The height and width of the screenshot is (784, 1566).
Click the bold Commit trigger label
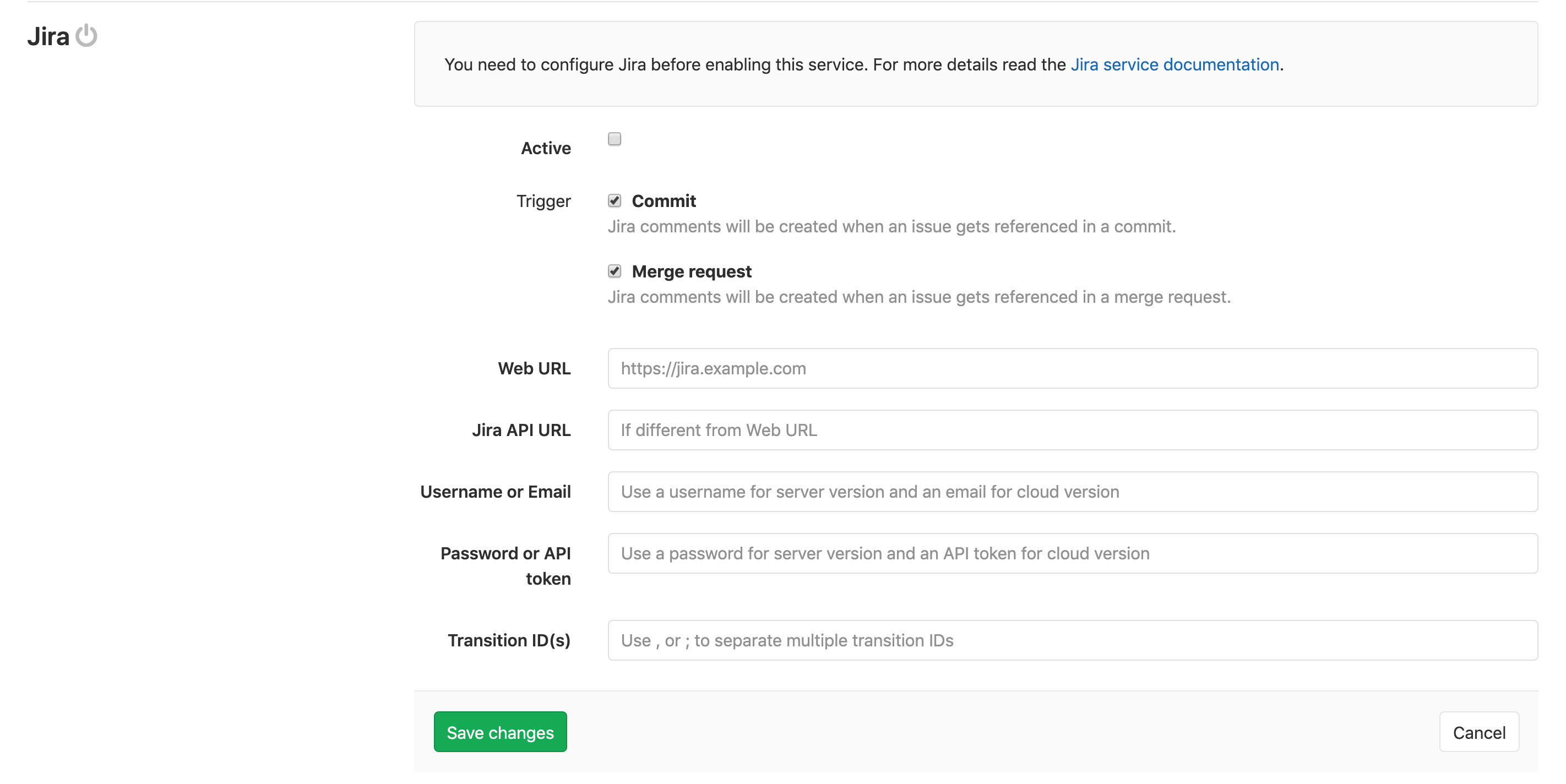click(664, 200)
